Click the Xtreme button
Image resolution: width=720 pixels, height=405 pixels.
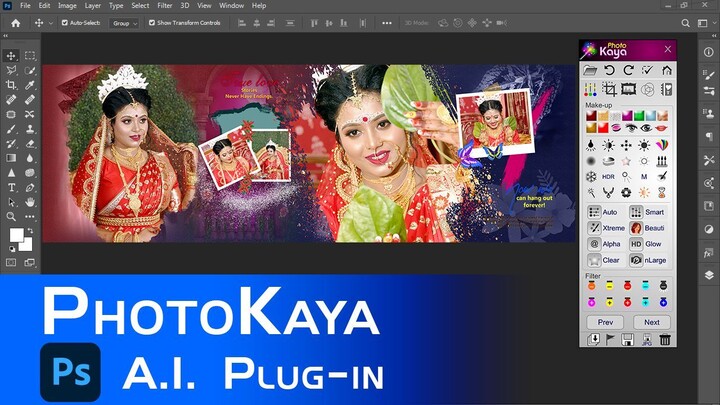tap(606, 228)
